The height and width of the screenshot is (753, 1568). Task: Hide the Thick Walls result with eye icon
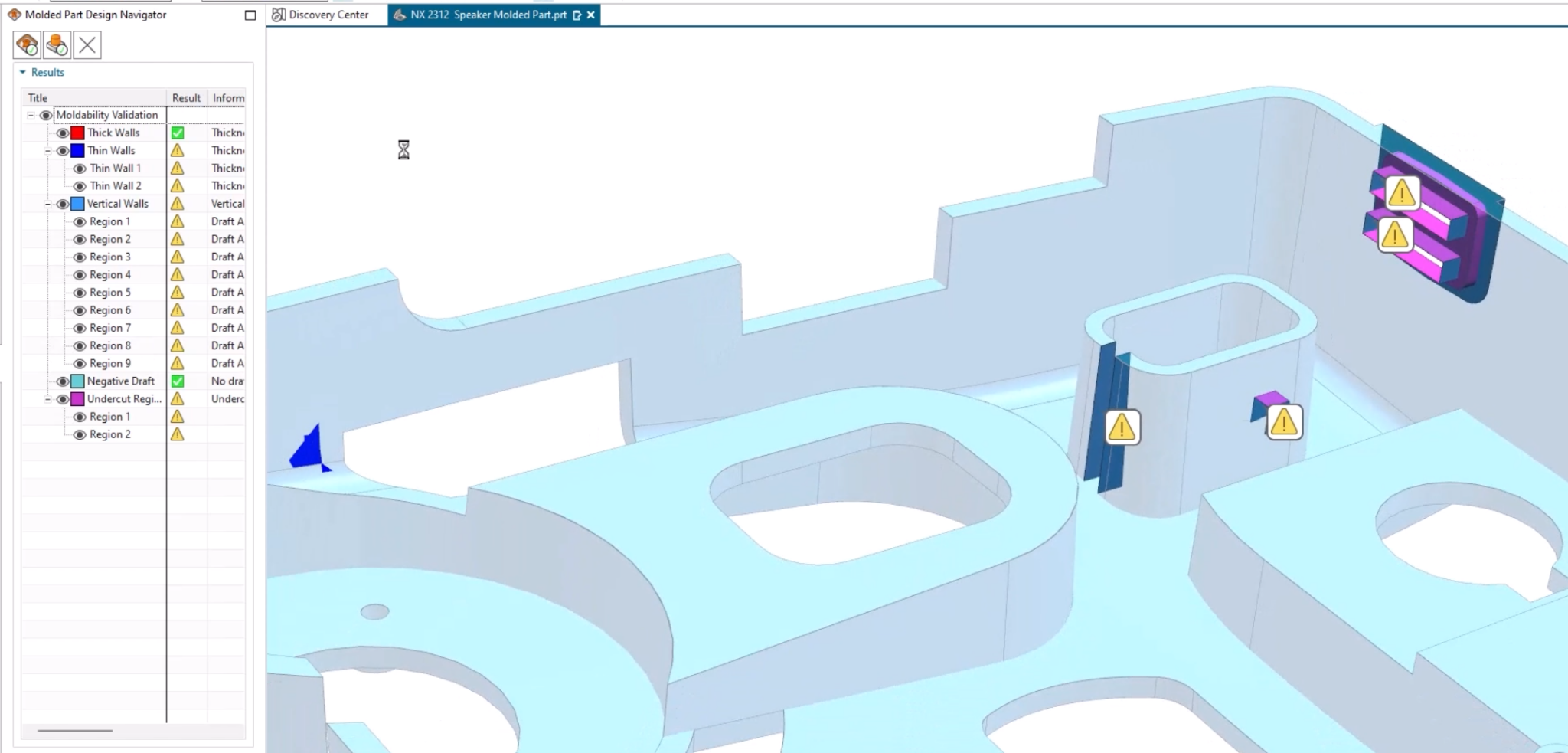(x=63, y=133)
